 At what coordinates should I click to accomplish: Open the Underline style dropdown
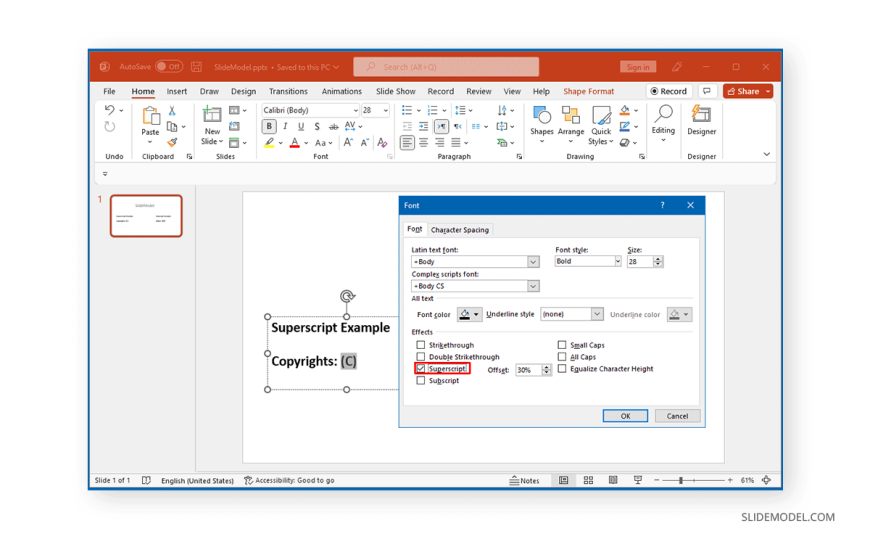[596, 314]
